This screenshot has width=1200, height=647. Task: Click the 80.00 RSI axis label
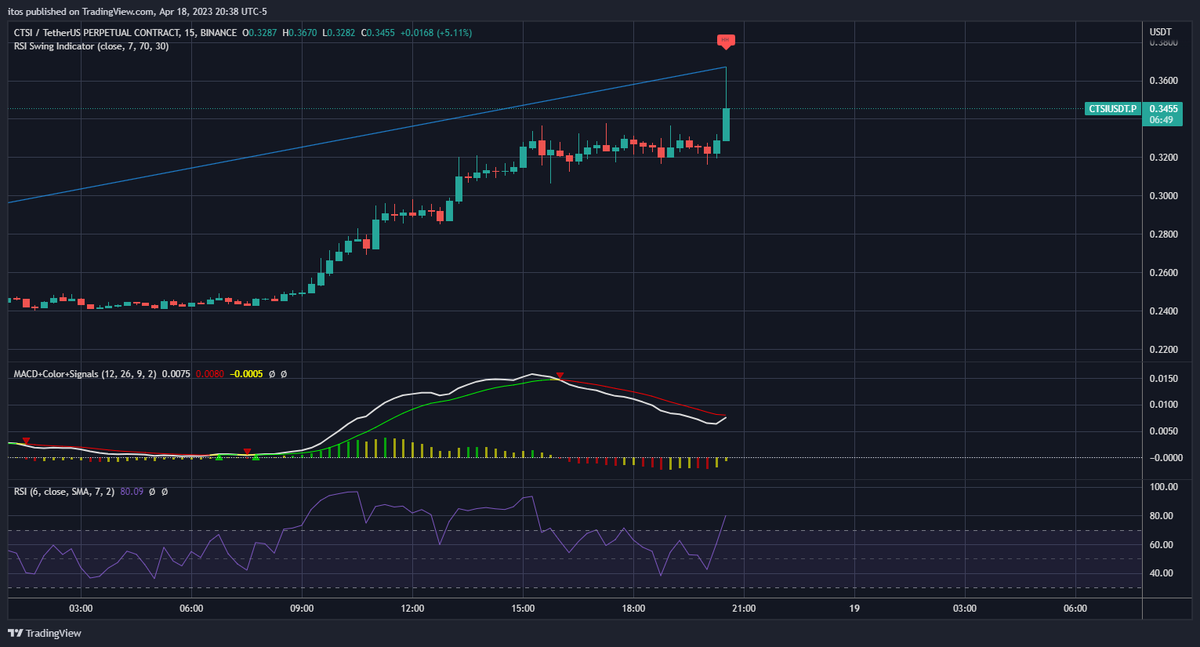(1162, 516)
